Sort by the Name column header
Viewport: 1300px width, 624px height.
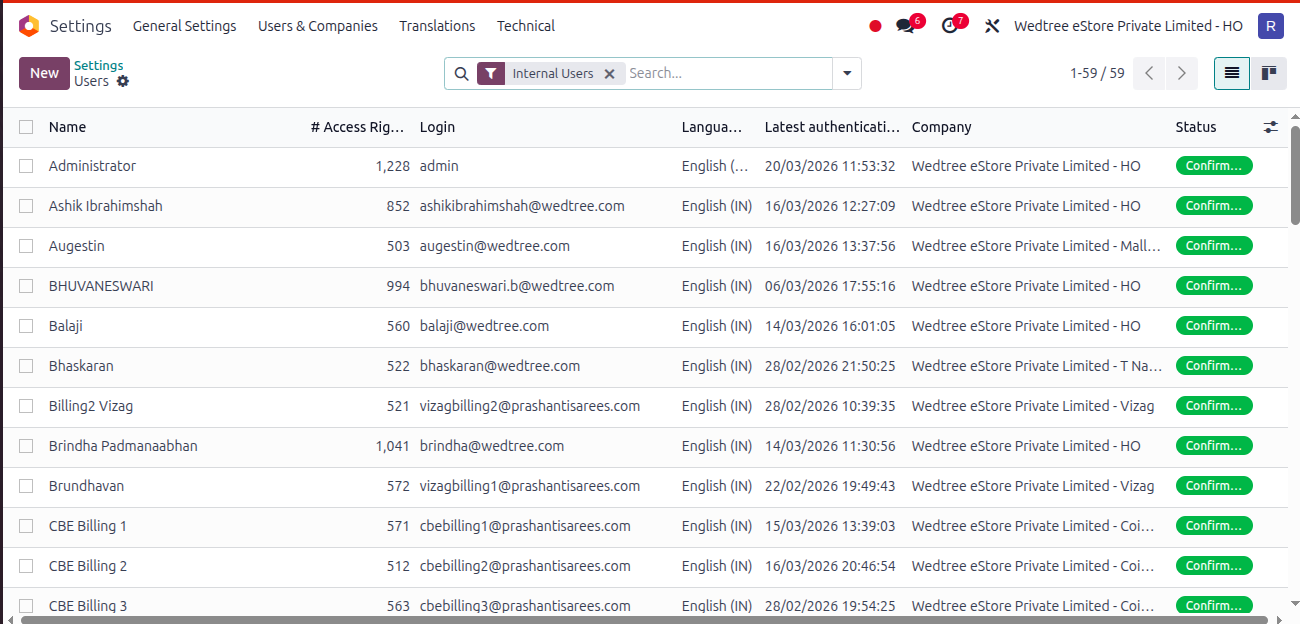[67, 127]
